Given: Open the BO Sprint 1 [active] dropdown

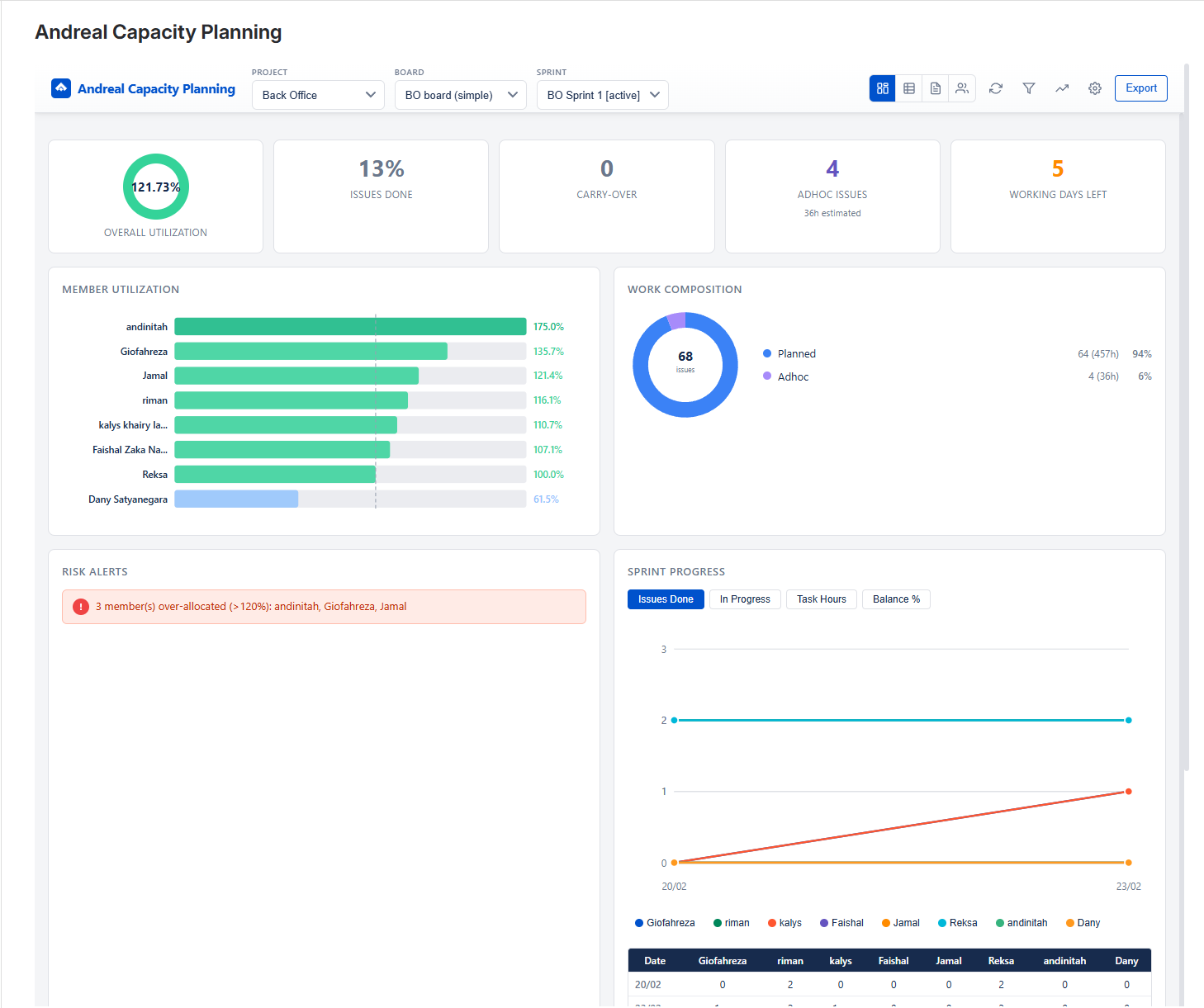Looking at the screenshot, I should [602, 94].
